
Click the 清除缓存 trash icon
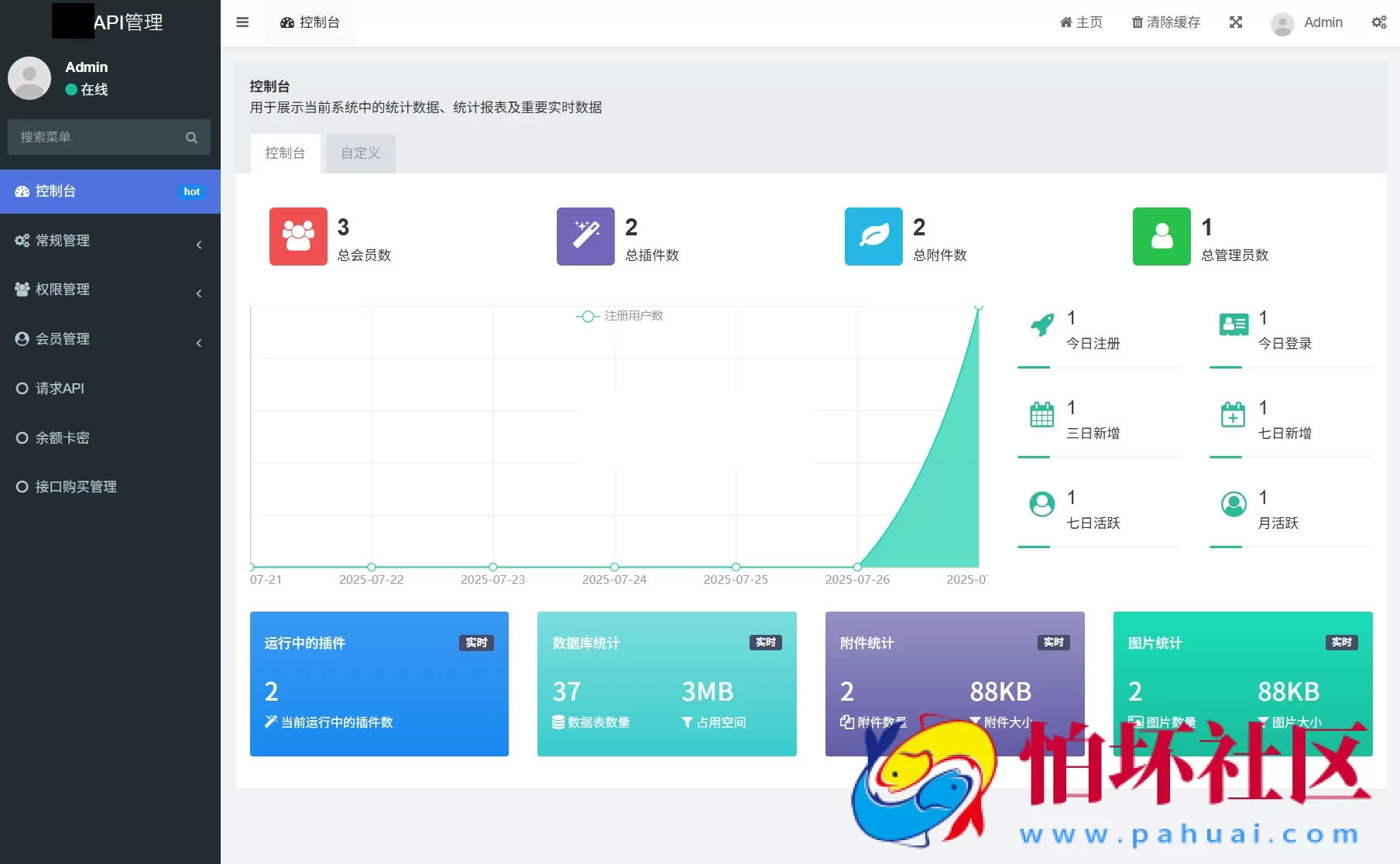[1135, 22]
